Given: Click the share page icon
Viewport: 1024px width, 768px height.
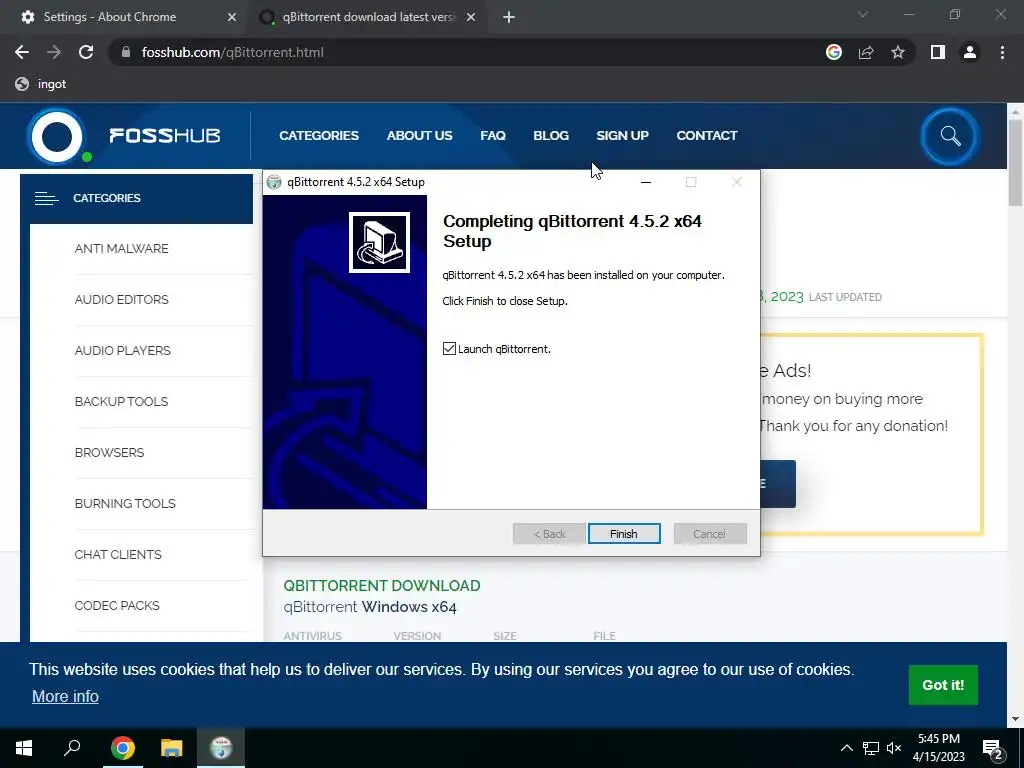Looking at the screenshot, I should (x=866, y=52).
